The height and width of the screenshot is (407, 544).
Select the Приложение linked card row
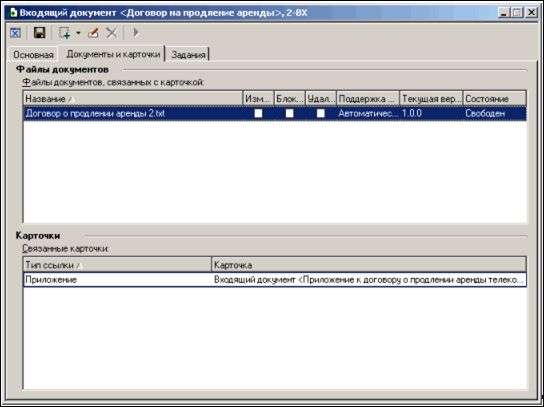(275, 280)
